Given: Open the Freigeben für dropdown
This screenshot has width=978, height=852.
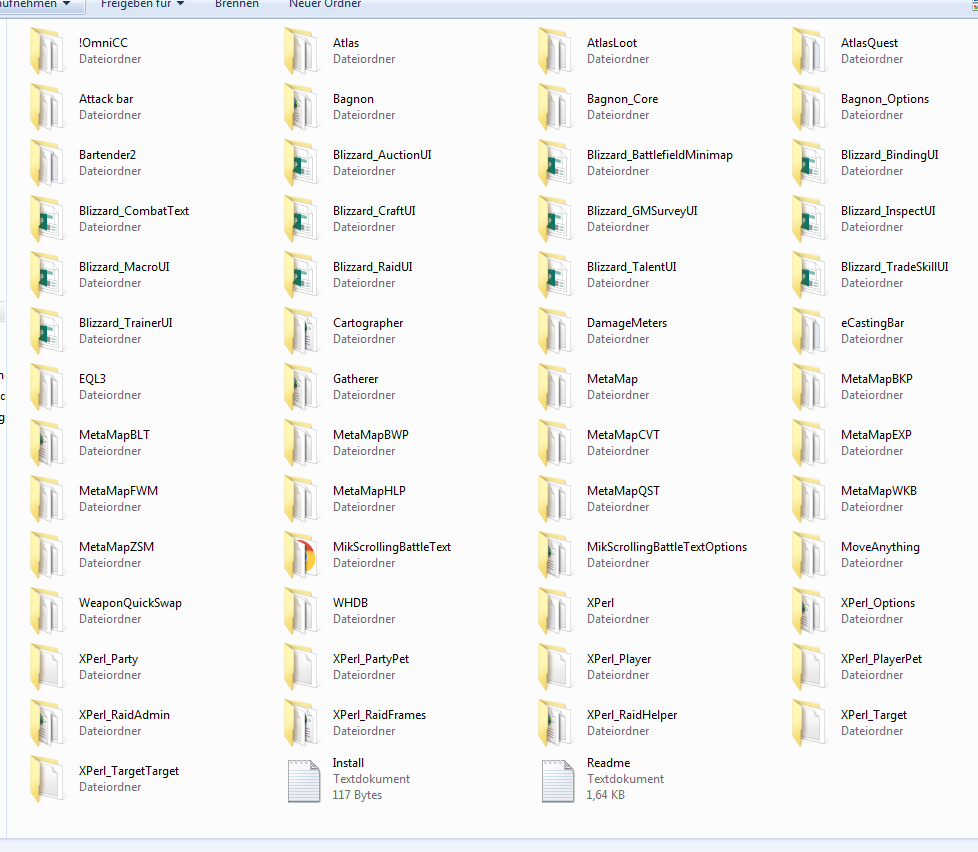Looking at the screenshot, I should pyautogui.click(x=142, y=4).
